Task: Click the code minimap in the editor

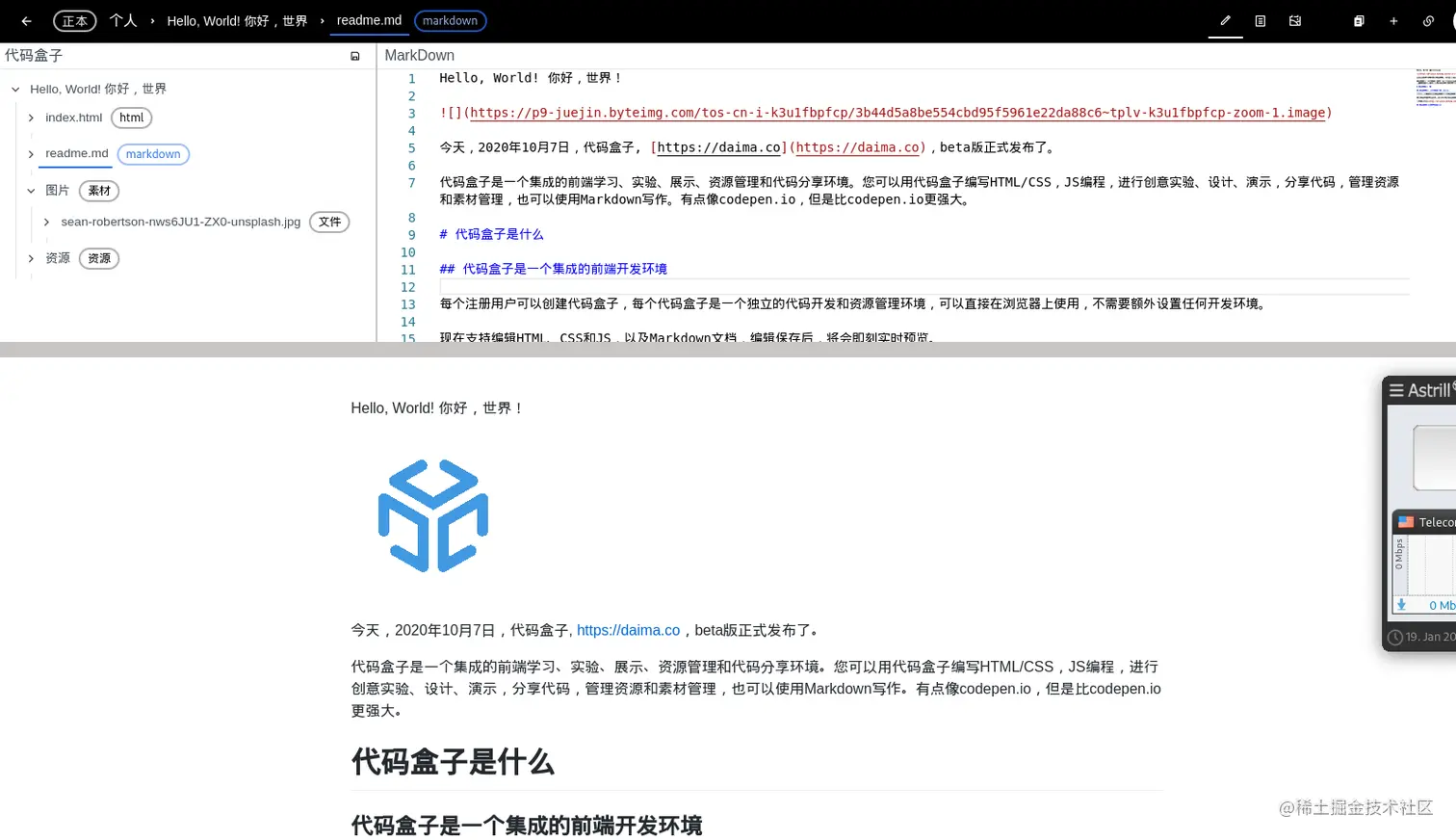Action: pos(1435,88)
